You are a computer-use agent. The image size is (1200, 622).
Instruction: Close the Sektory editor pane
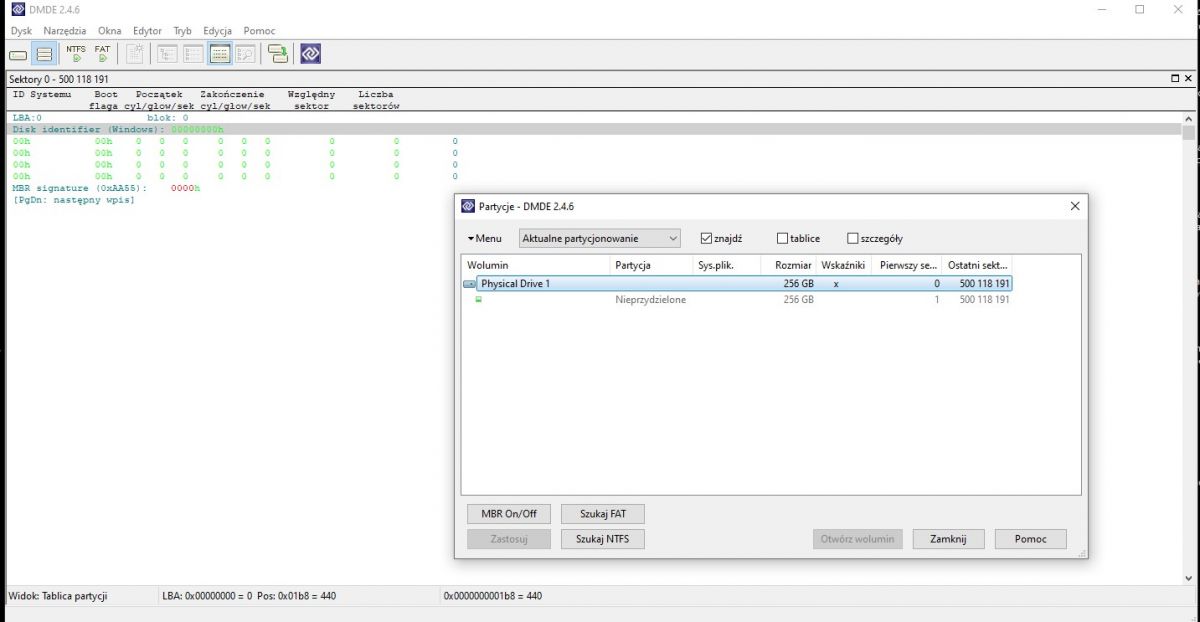(1189, 78)
